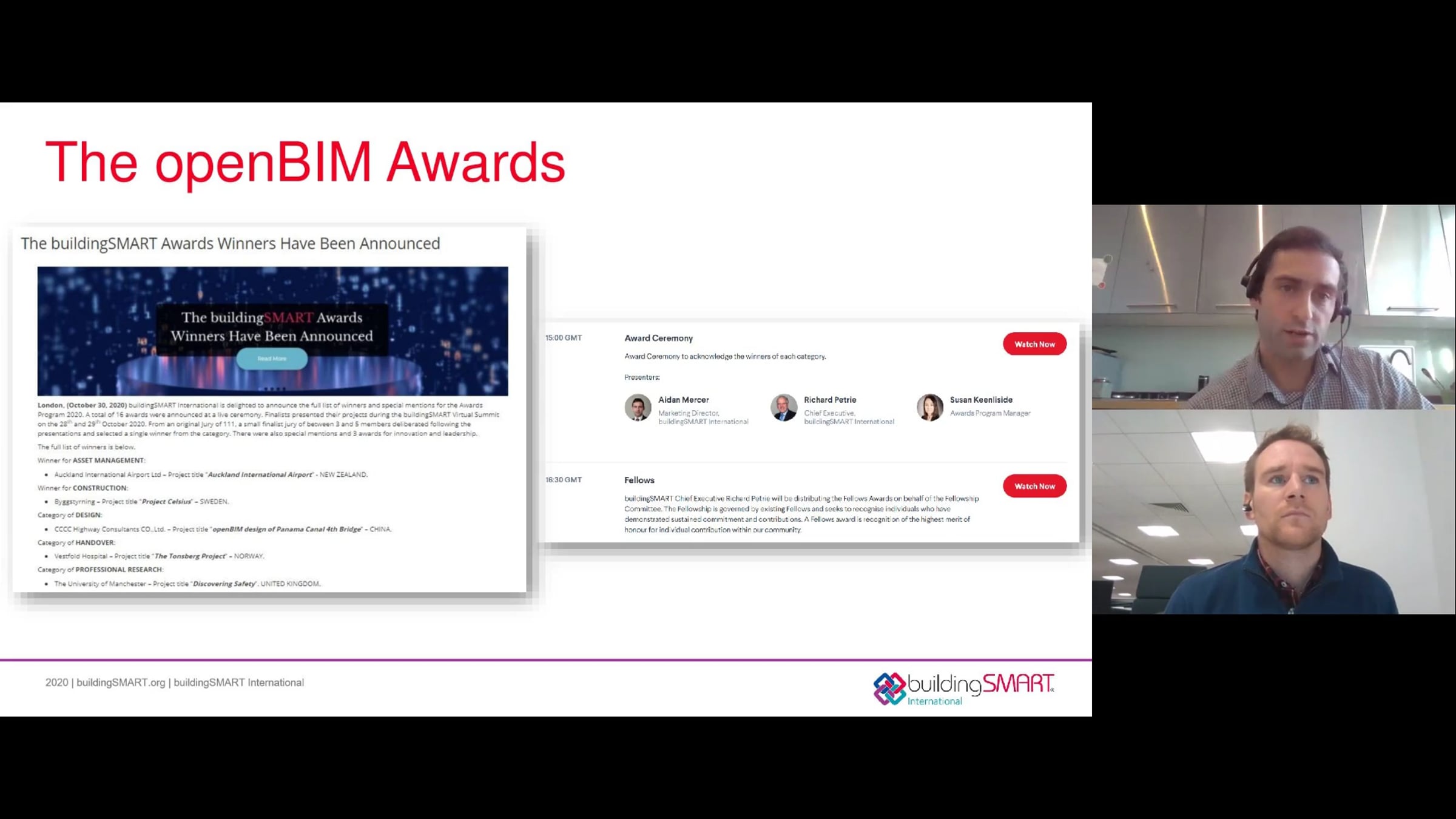Click Watch Now for the Award Ceremony
This screenshot has height=819, width=1456.
[1034, 344]
